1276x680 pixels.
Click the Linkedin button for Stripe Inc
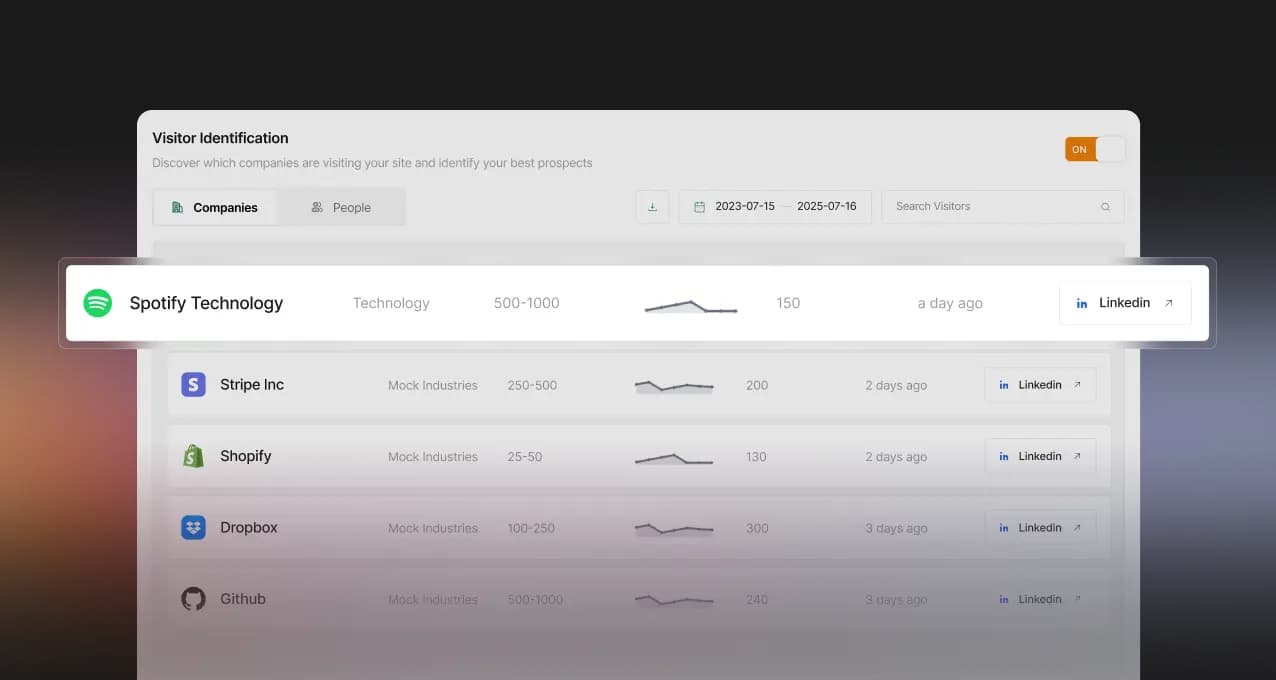(x=1040, y=384)
